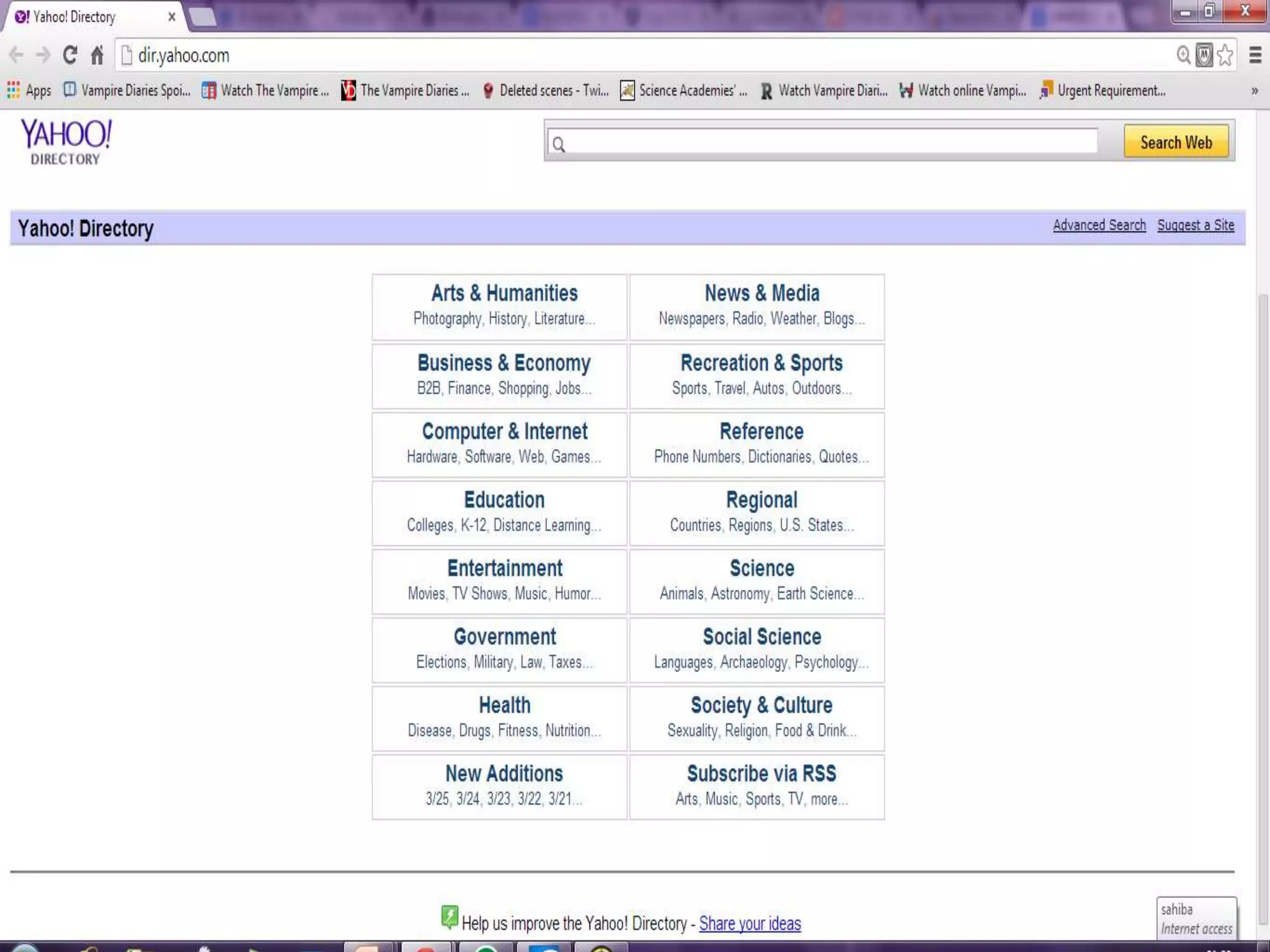The image size is (1270, 952).
Task: Open a new tab beside Yahoo! Directory
Action: tap(202, 17)
